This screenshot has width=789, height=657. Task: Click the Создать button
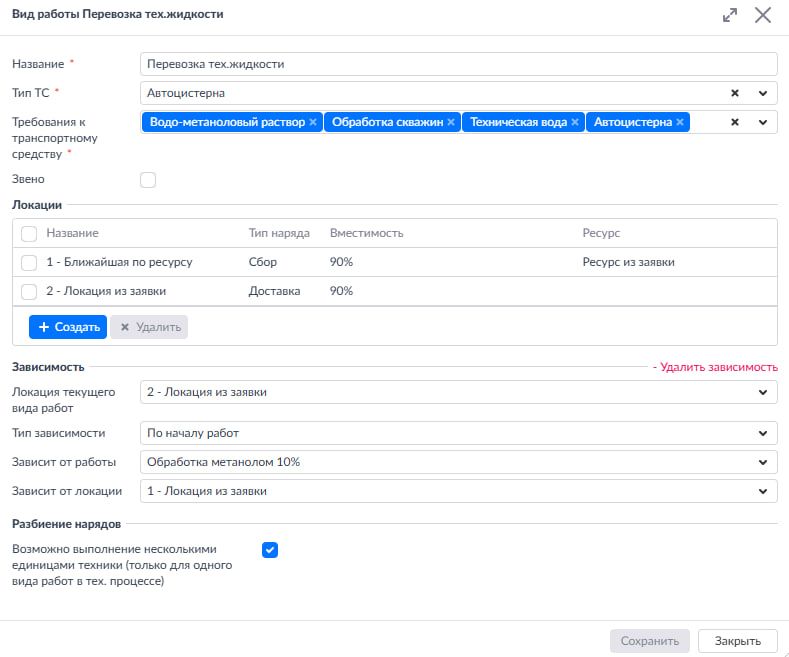point(68,327)
